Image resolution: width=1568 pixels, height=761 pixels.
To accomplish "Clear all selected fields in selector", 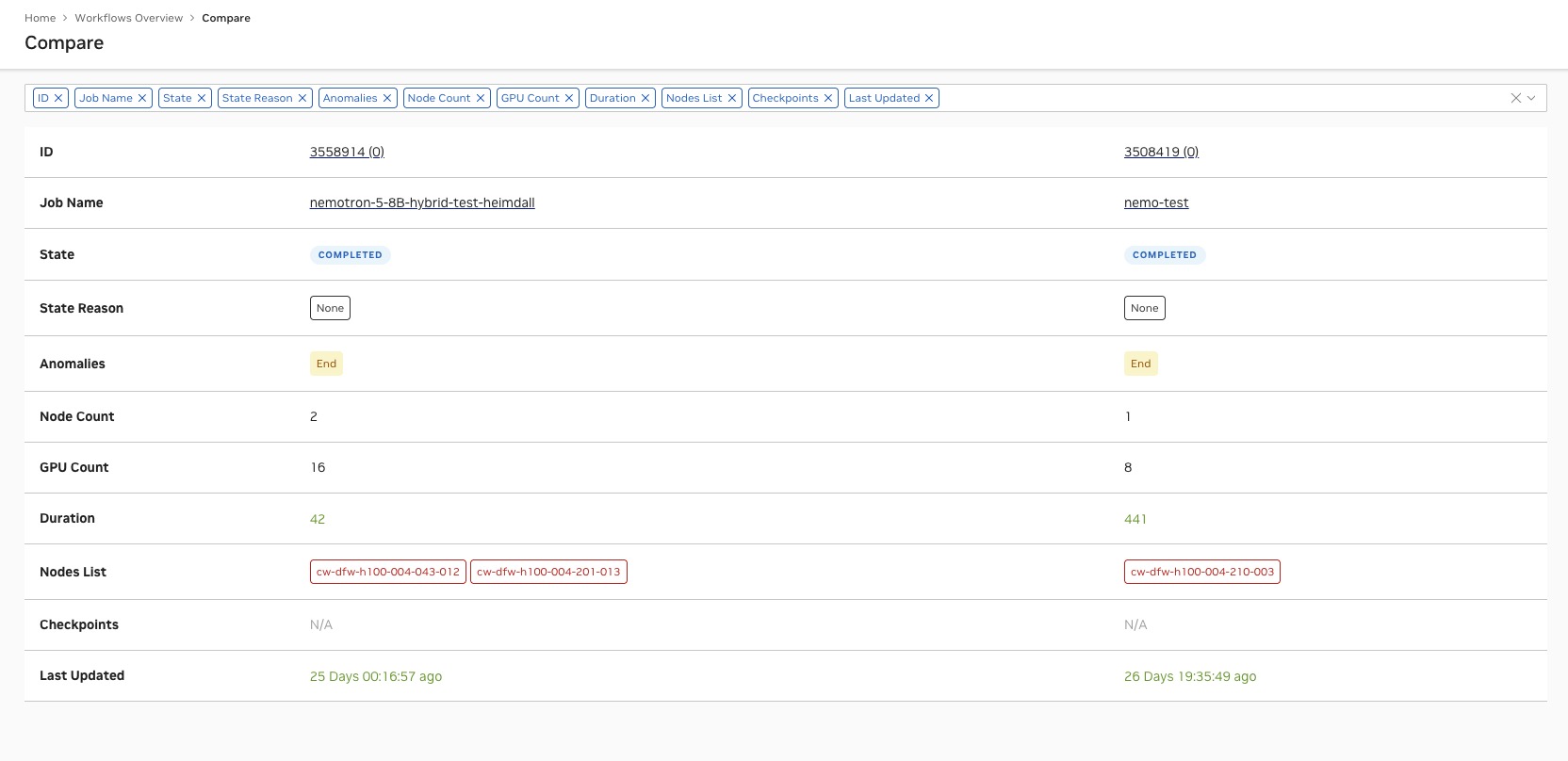I will 1515,98.
